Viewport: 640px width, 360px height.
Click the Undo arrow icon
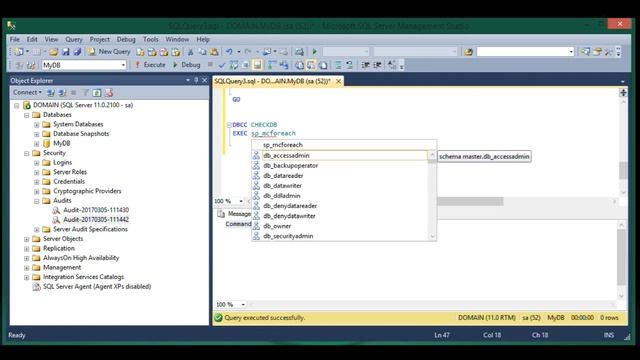pyautogui.click(x=229, y=52)
